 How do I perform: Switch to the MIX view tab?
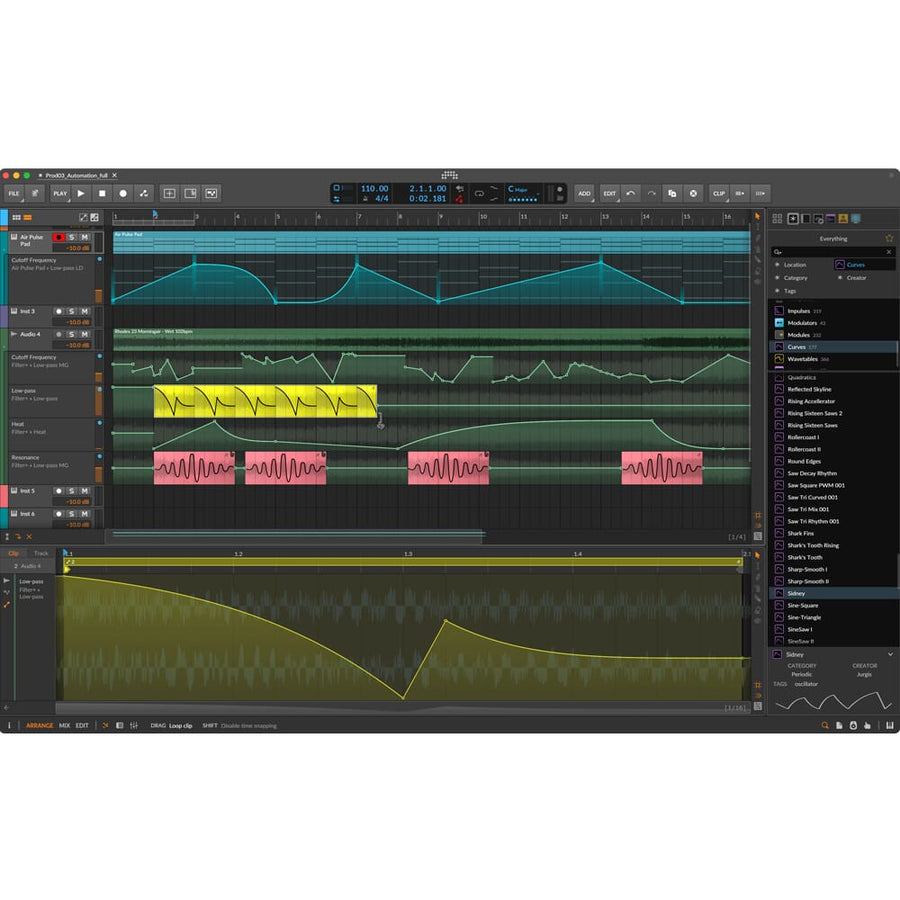pyautogui.click(x=63, y=725)
